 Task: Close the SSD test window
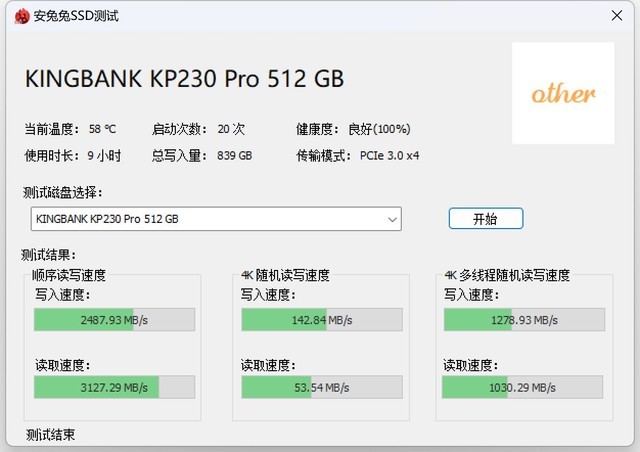coord(617,16)
